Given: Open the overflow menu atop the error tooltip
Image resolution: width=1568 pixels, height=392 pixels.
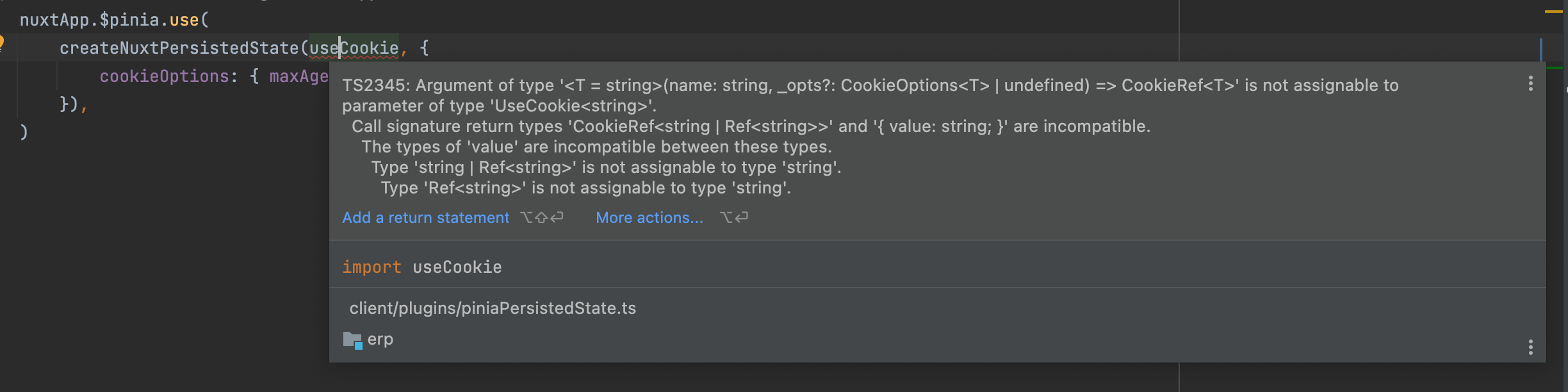Looking at the screenshot, I should (x=1531, y=82).
